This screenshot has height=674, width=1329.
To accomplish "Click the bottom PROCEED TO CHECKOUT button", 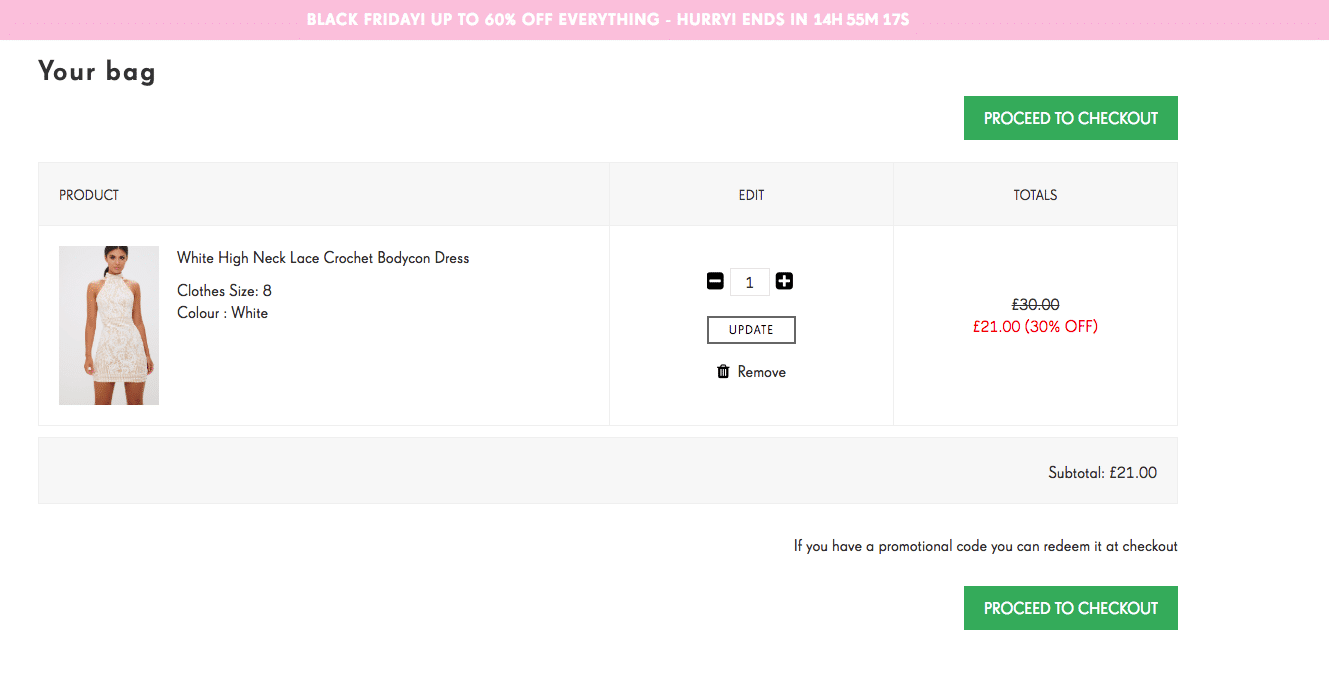I will pyautogui.click(x=1070, y=607).
